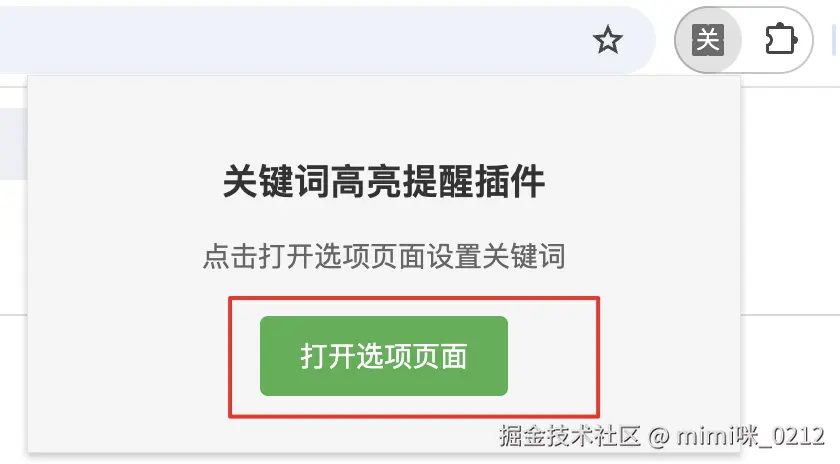This screenshot has height=464, width=840.
Task: Click the handle mimi咪_0212 in the watermark
Action: pyautogui.click(x=750, y=436)
